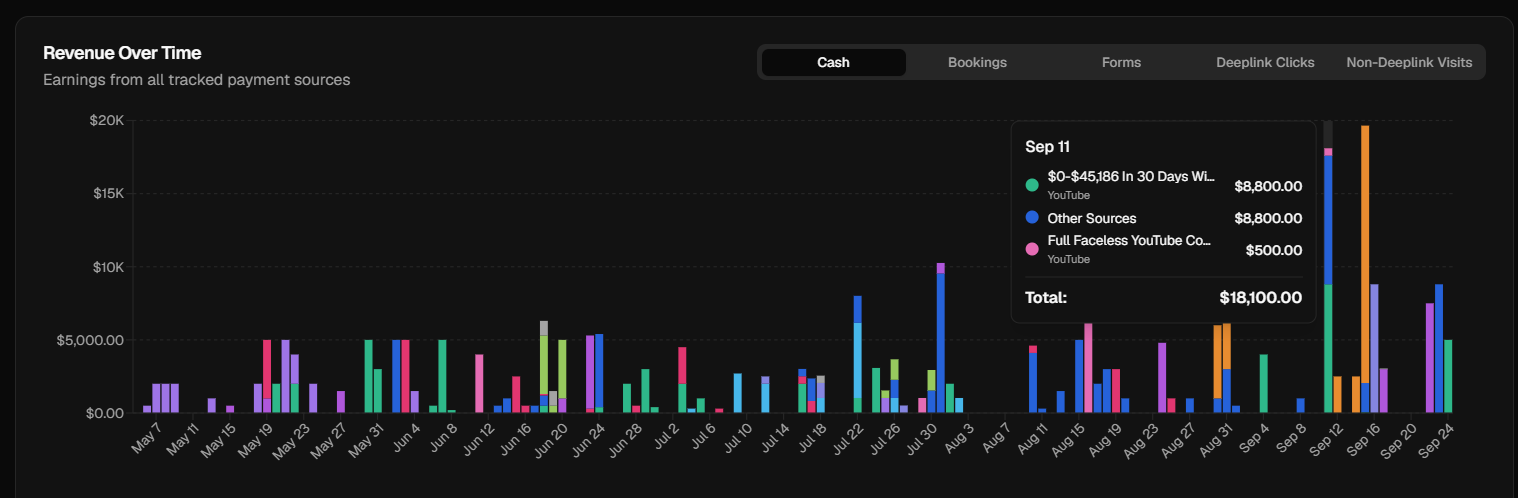Select the Cash tab
Viewport: 1518px width, 498px height.
point(833,62)
